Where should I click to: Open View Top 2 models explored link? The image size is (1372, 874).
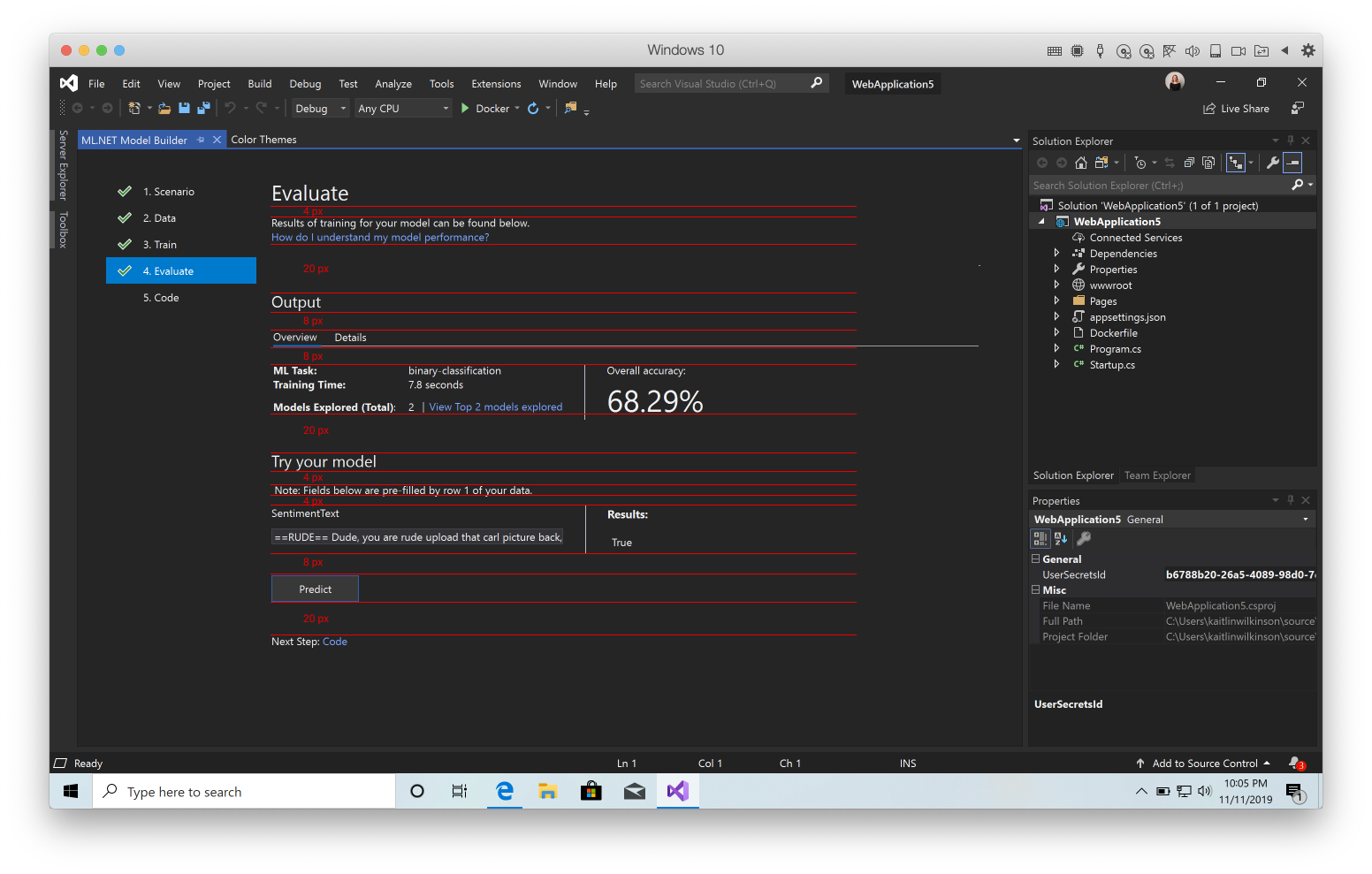coord(495,407)
